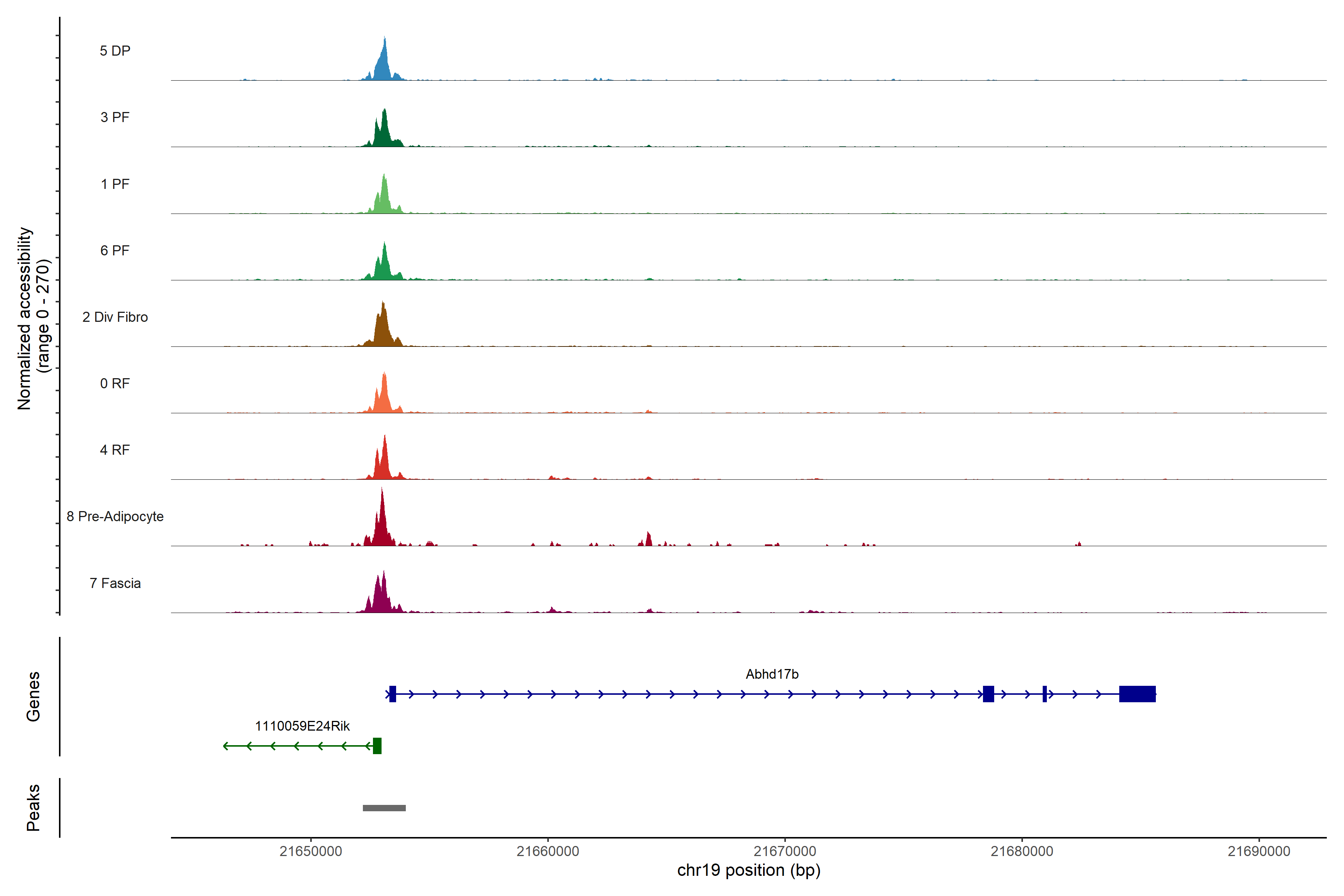
Task: Click the first Abhd17b exon near the peak
Action: tap(393, 694)
